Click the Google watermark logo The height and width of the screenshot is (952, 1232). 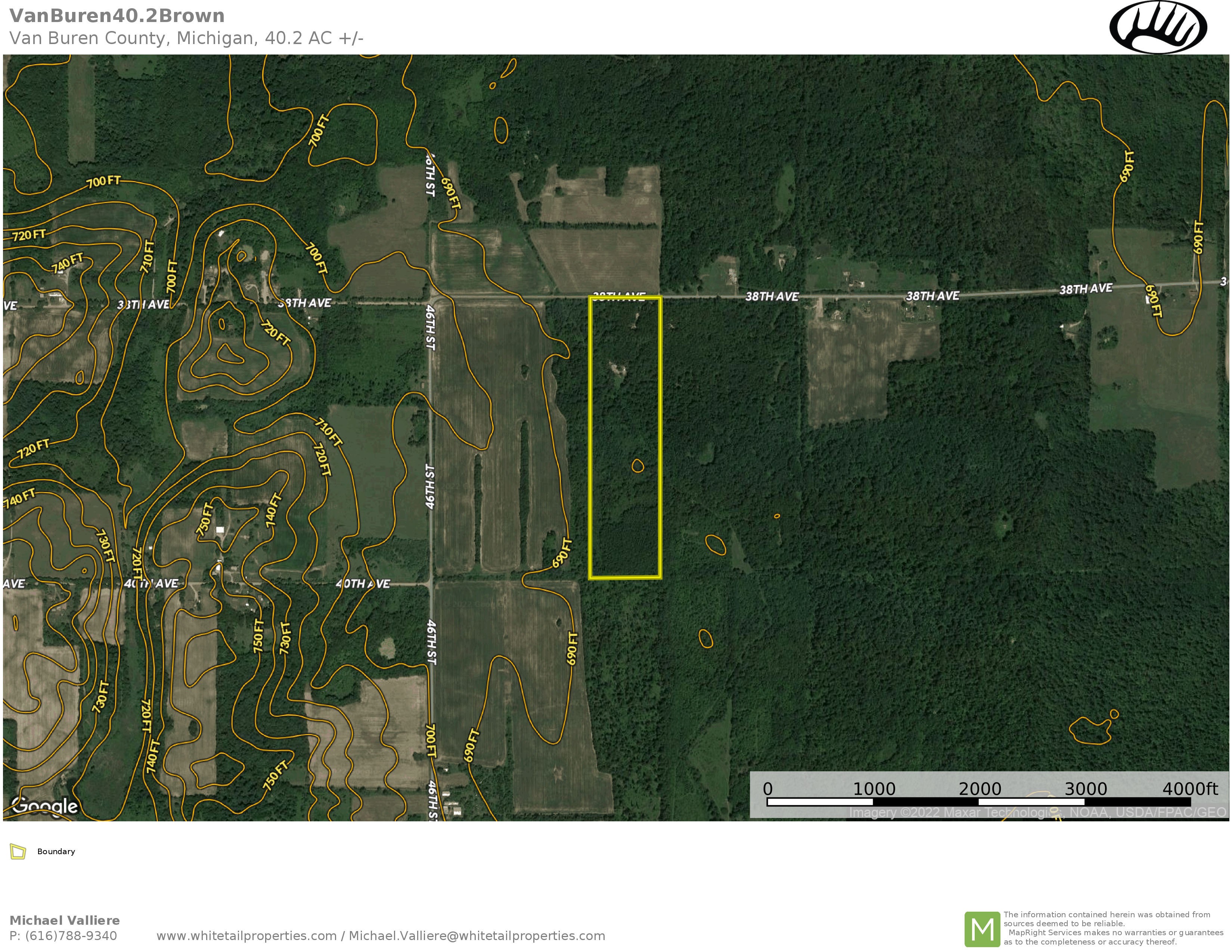pos(44,806)
